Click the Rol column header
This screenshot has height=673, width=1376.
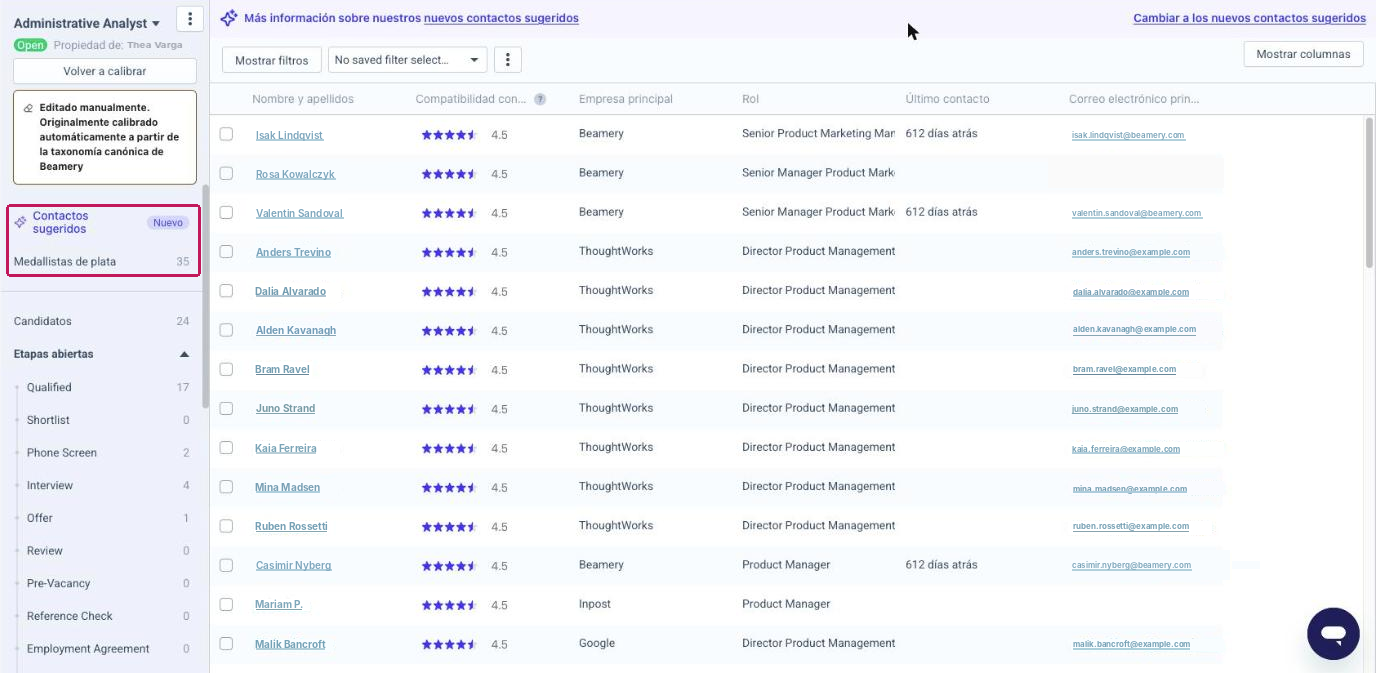click(x=751, y=99)
